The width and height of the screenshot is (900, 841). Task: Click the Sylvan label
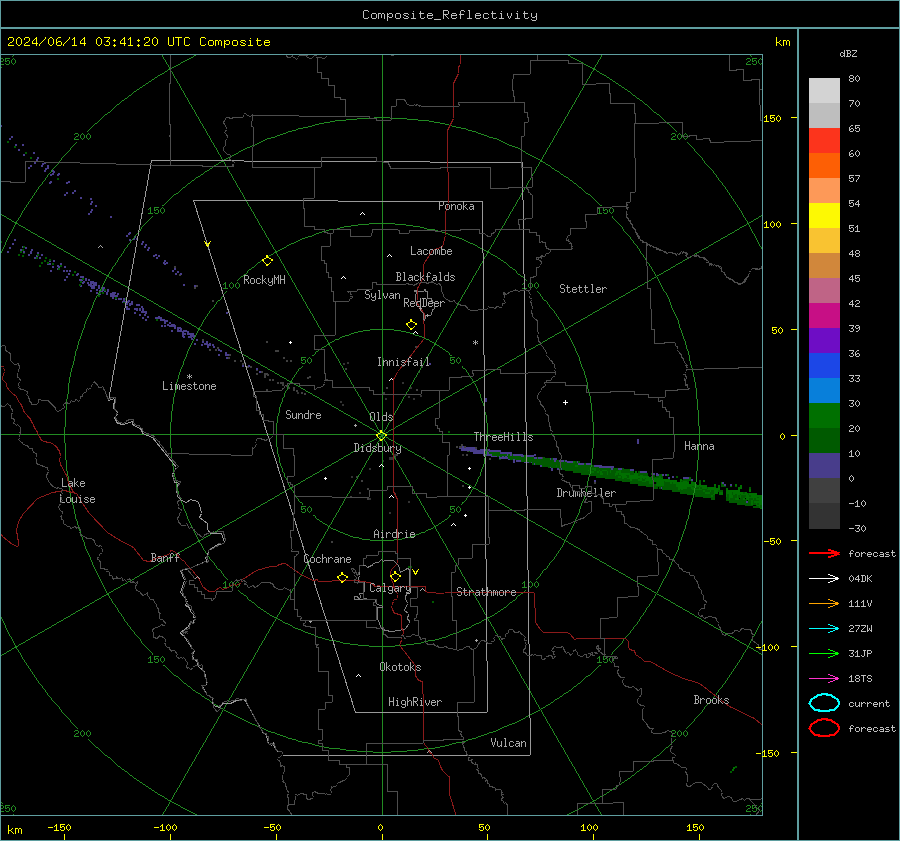pyautogui.click(x=382, y=296)
